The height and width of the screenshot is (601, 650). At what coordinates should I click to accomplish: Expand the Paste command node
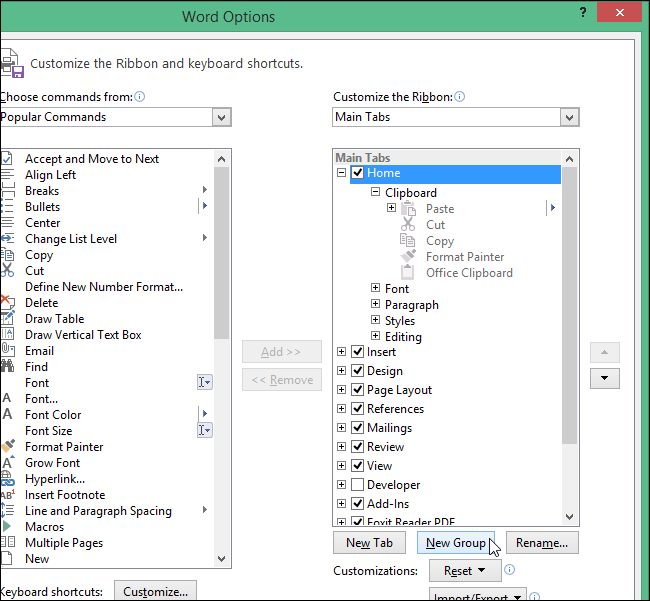391,207
